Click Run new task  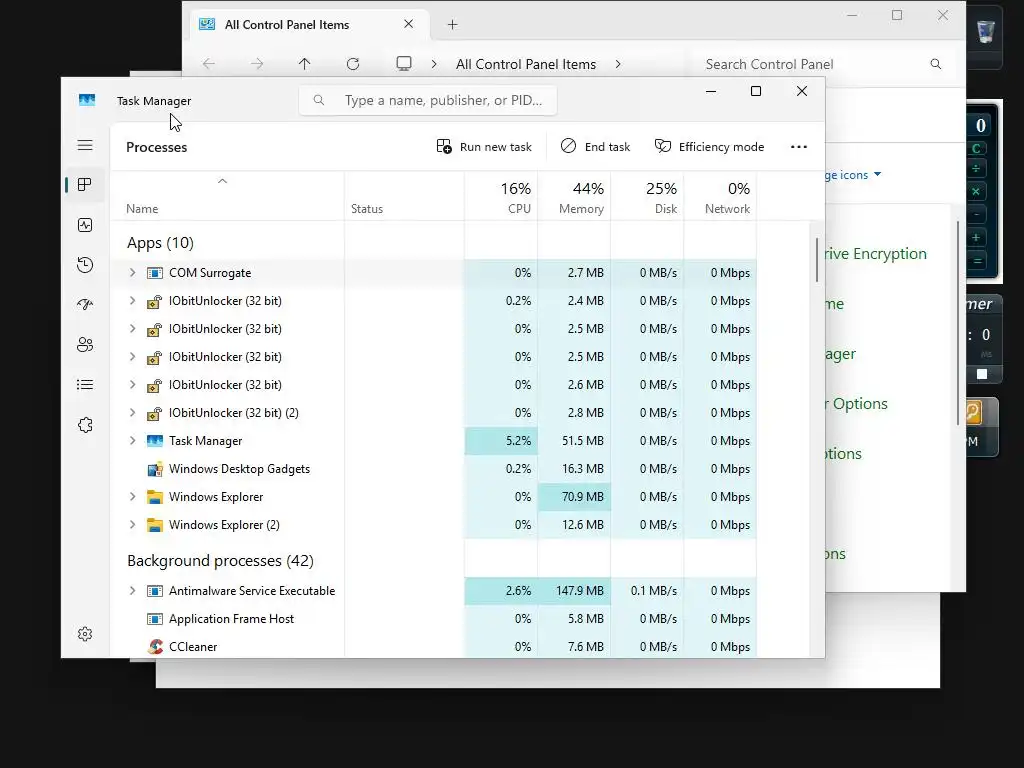[x=484, y=147]
